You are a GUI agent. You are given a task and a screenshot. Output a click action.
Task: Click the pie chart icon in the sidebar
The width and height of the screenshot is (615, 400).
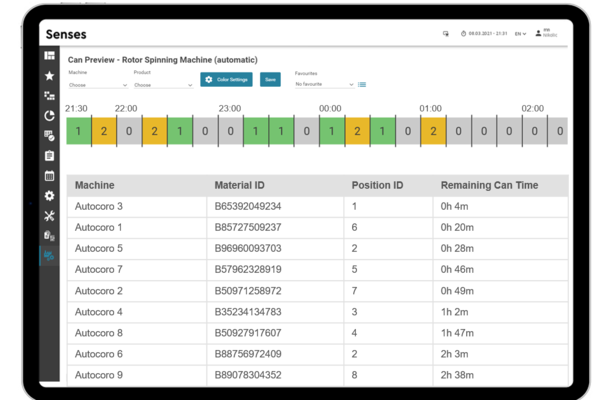pyautogui.click(x=49, y=116)
